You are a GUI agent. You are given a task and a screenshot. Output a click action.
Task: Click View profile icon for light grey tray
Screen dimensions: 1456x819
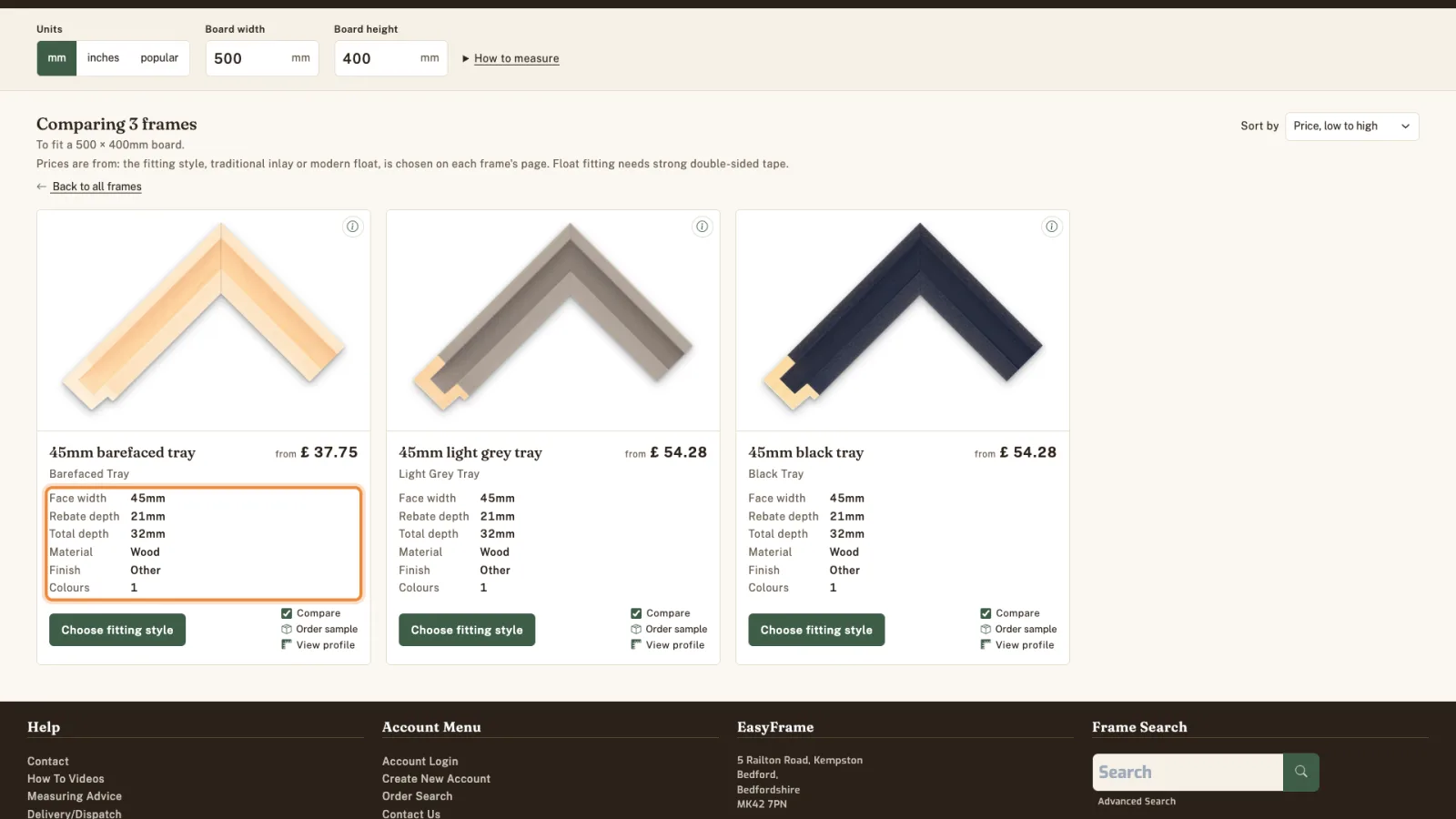pos(636,644)
